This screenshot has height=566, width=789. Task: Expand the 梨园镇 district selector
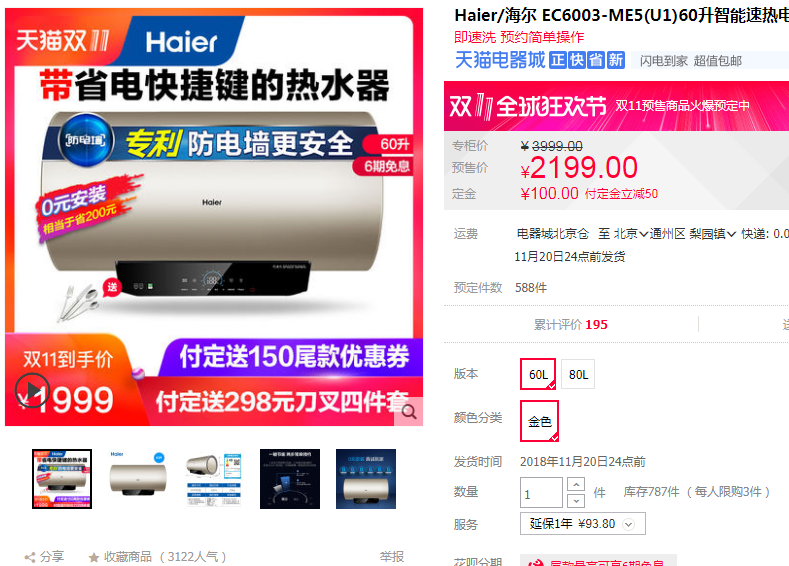(713, 233)
